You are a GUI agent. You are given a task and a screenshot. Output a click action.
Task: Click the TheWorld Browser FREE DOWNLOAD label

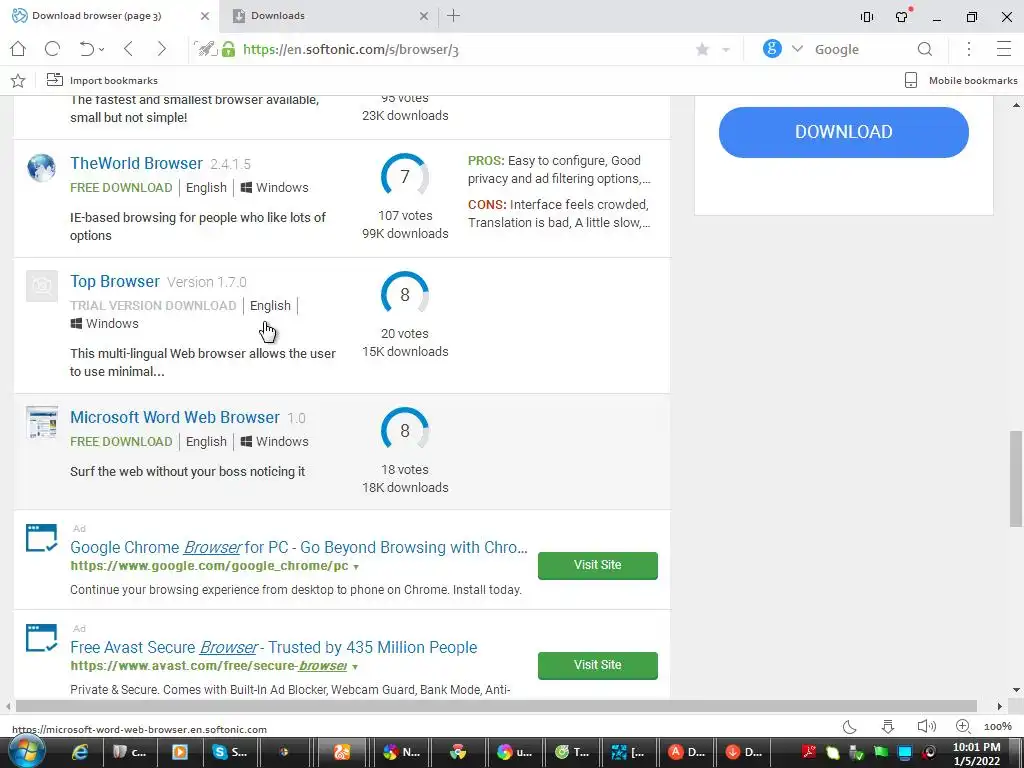point(121,187)
